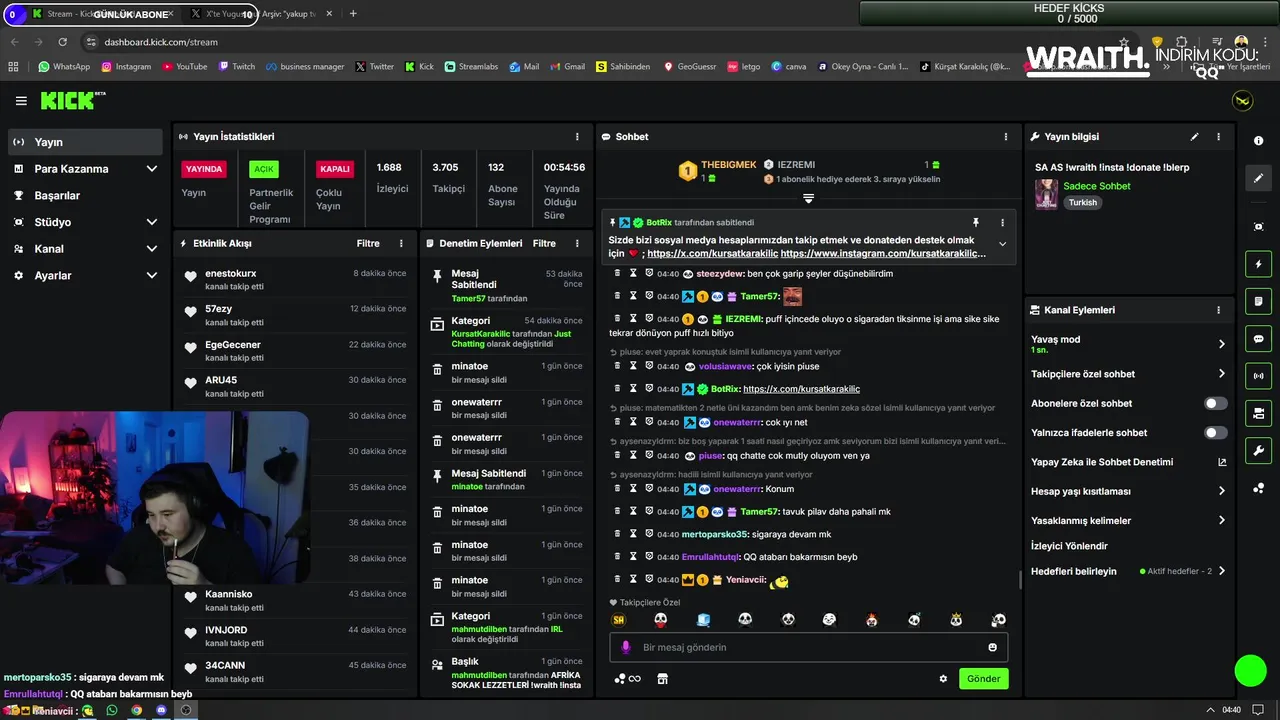Open the Streamlabs bookmark

click(x=471, y=67)
